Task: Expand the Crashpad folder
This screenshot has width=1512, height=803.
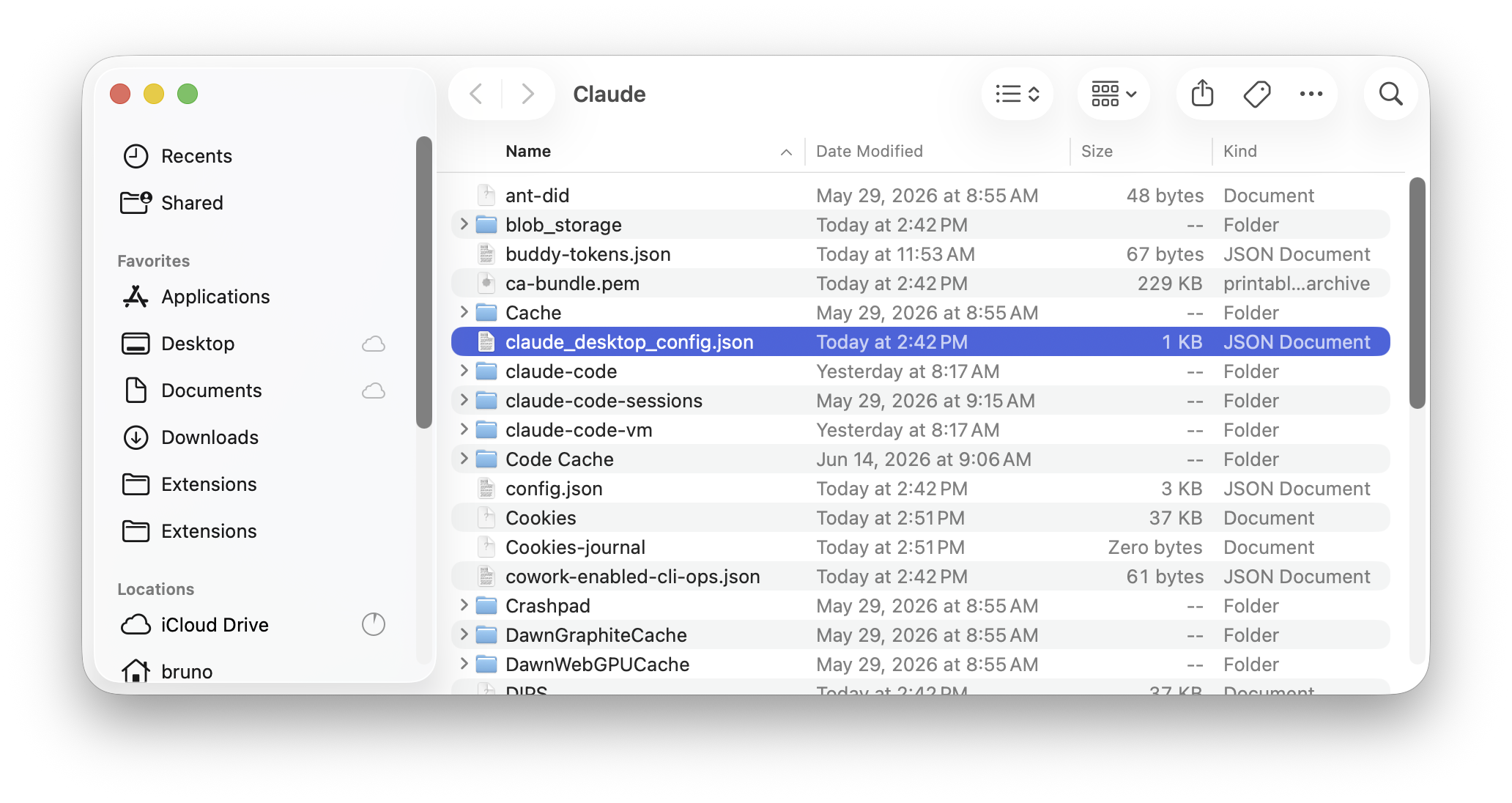Action: click(x=464, y=605)
